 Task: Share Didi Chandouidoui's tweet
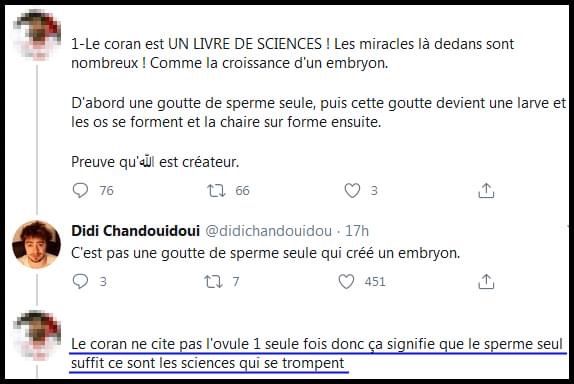click(x=486, y=282)
